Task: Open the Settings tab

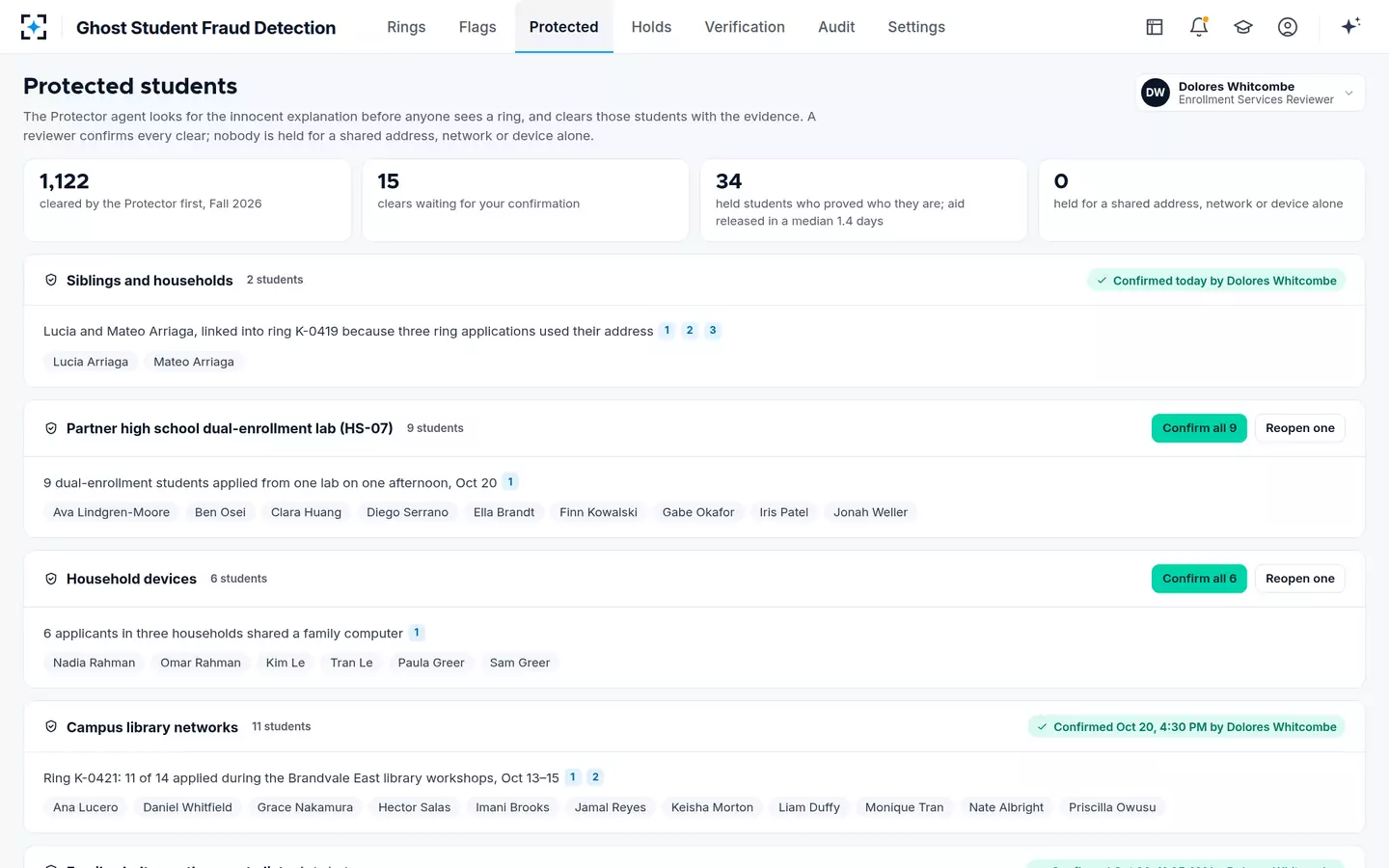Action: [916, 27]
